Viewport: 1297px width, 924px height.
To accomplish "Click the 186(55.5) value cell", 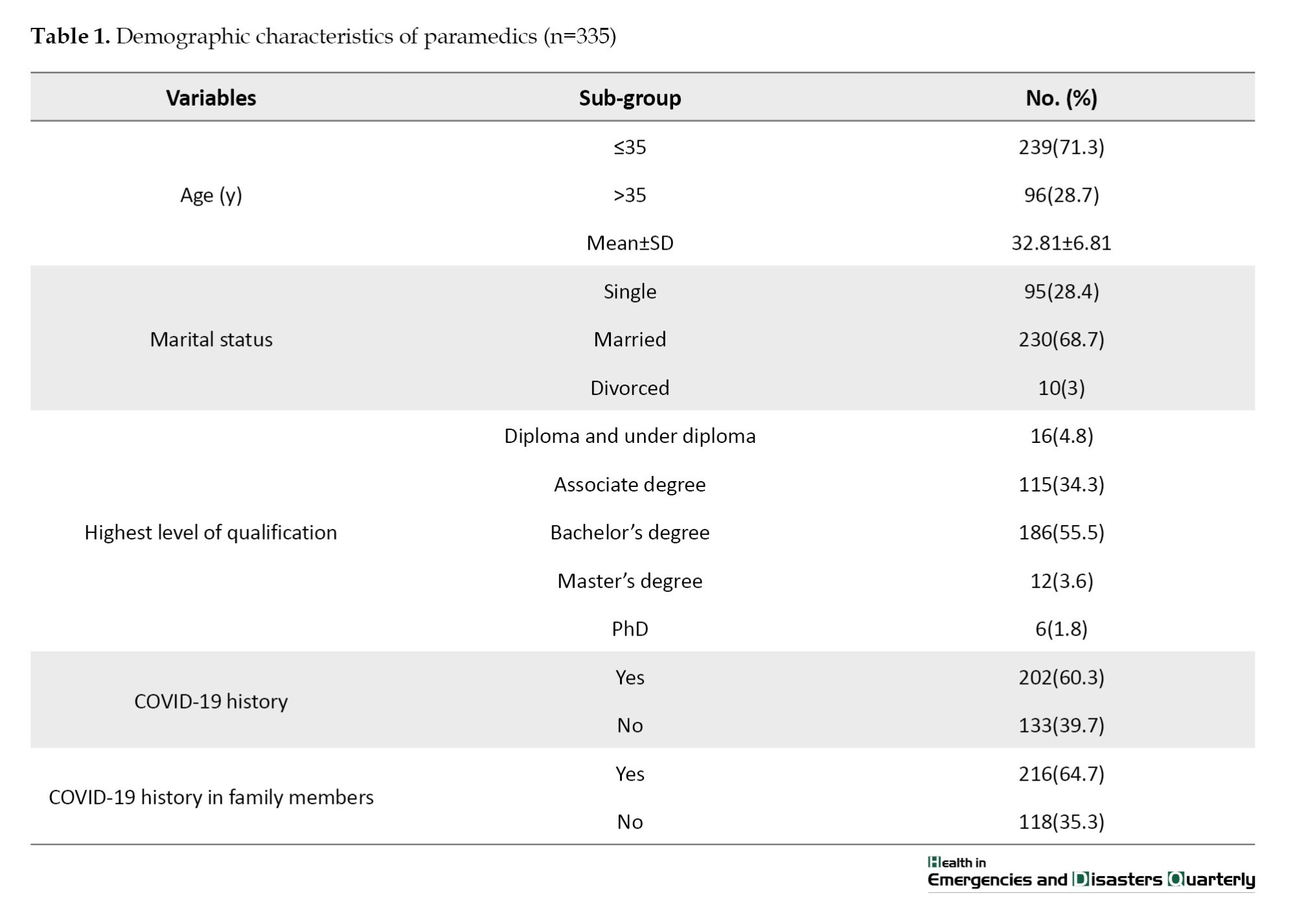I will pos(1061,532).
